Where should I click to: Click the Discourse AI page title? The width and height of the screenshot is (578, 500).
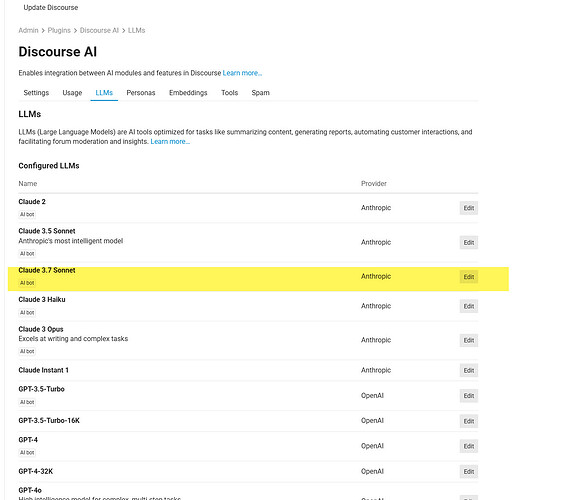(58, 52)
